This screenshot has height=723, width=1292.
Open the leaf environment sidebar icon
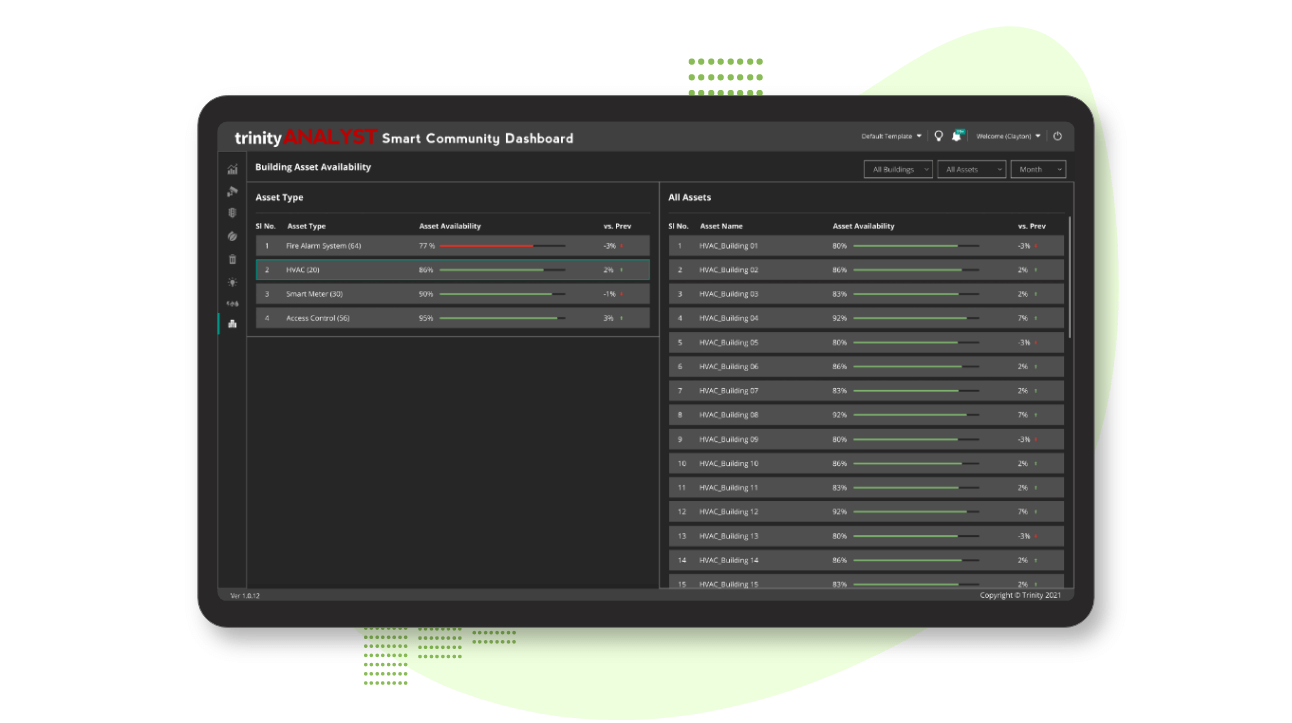(x=232, y=236)
